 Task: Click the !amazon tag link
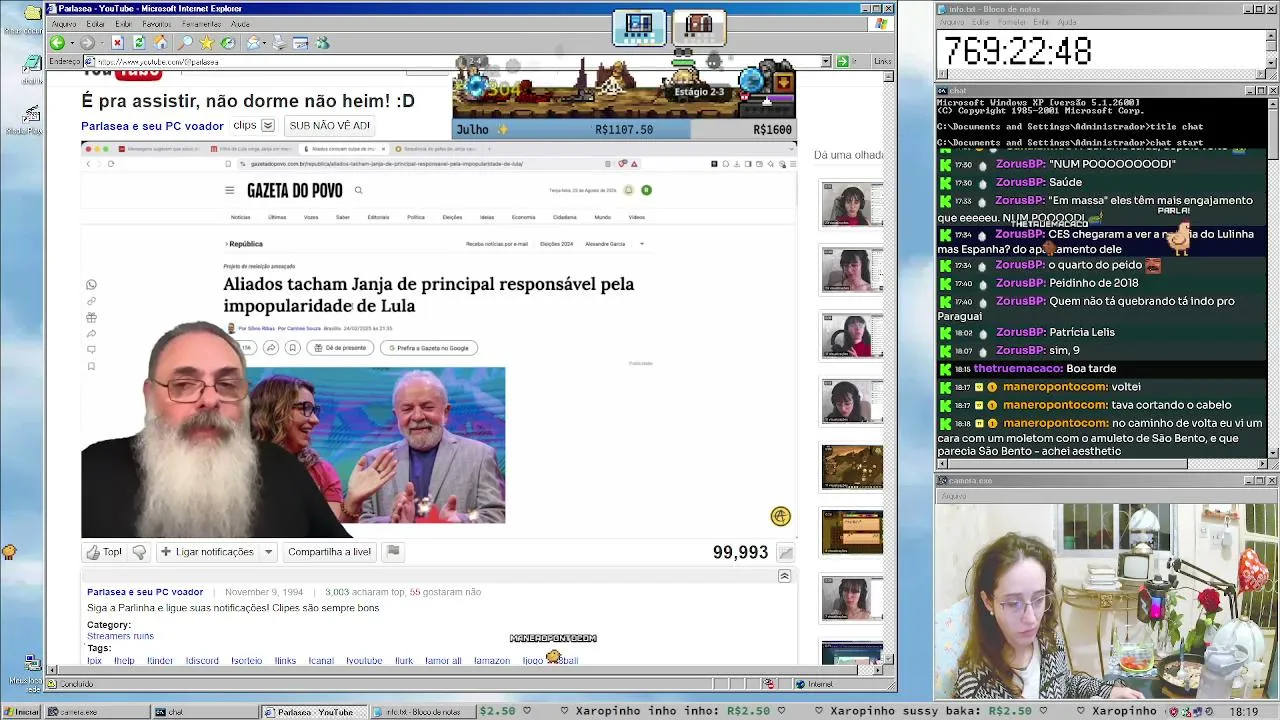tap(492, 661)
